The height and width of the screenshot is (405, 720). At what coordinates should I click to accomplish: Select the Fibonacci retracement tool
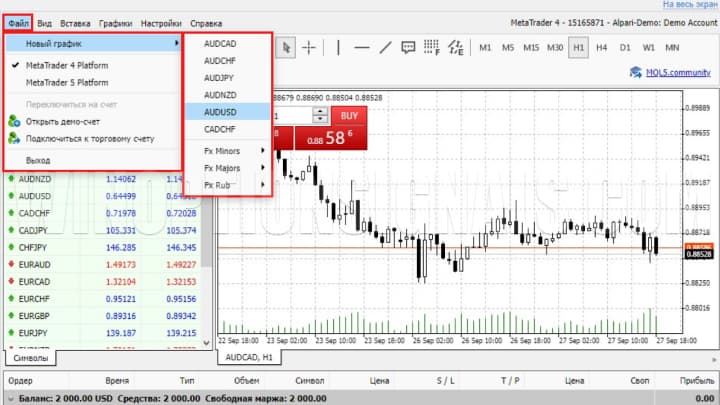pos(432,47)
